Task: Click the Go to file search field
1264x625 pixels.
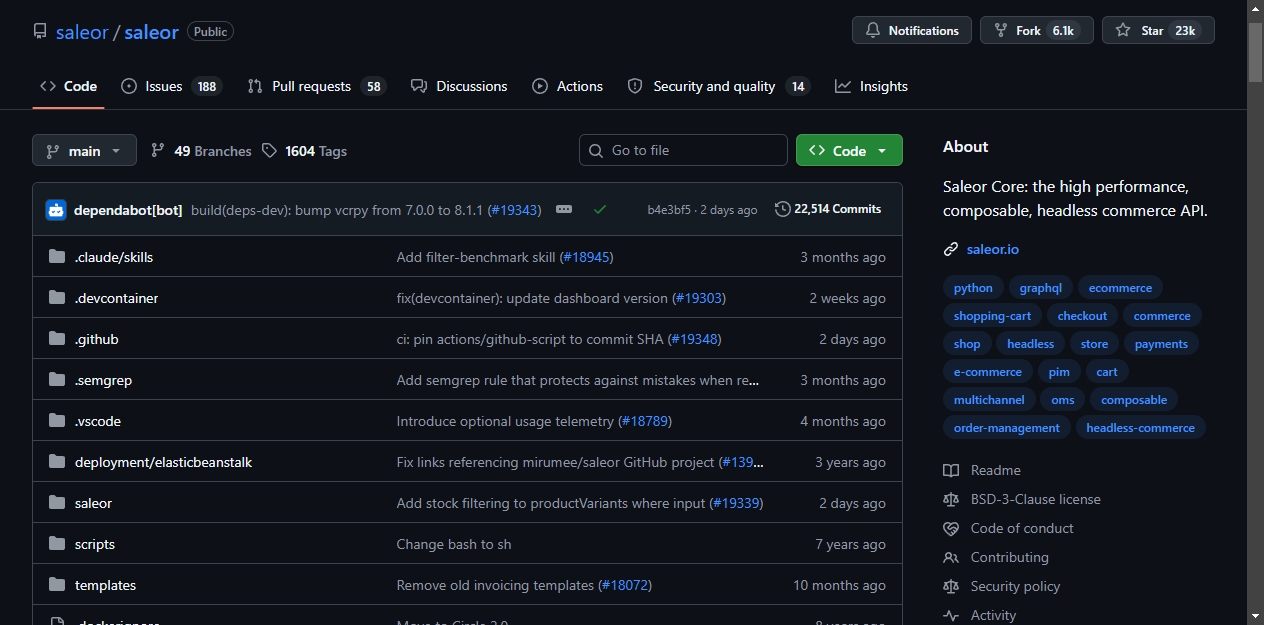Action: pos(683,150)
